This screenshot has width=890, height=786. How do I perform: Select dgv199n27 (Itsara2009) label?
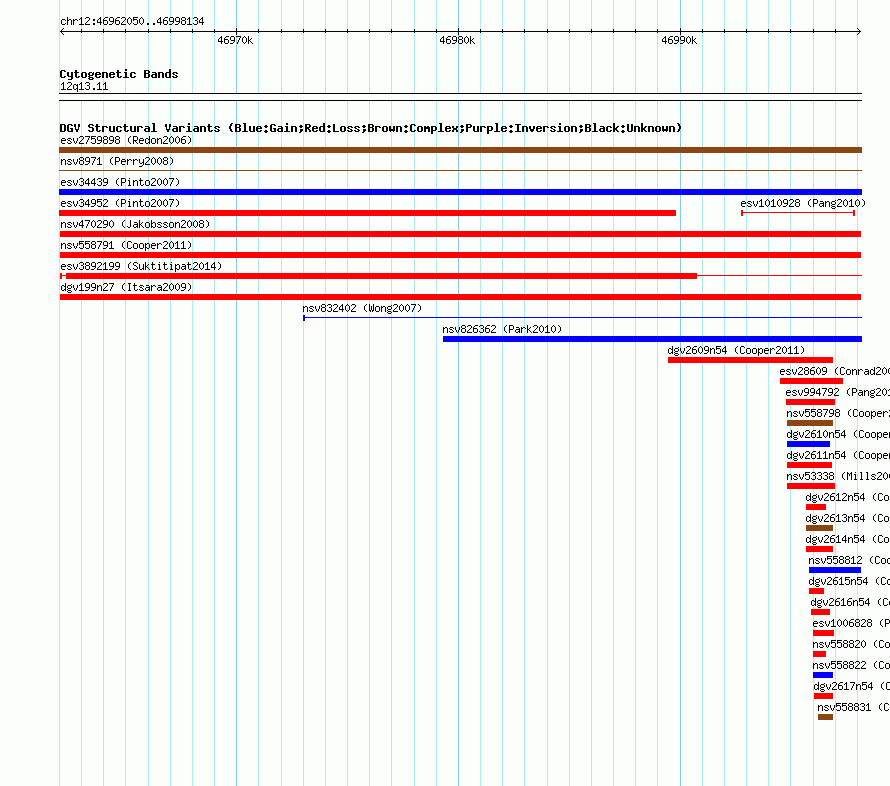click(x=126, y=287)
